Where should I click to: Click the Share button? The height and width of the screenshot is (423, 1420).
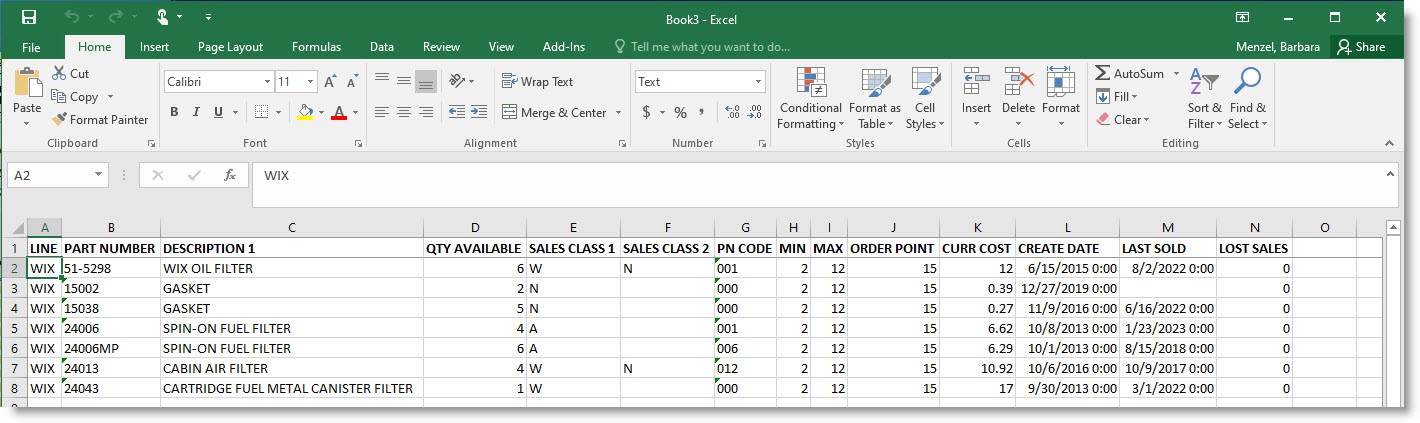(1361, 47)
